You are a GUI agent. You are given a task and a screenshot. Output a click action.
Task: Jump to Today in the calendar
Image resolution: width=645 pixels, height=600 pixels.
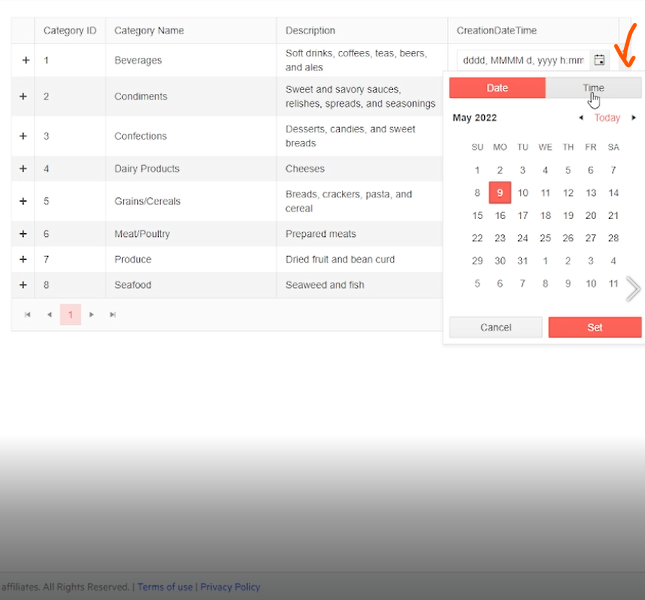click(607, 118)
